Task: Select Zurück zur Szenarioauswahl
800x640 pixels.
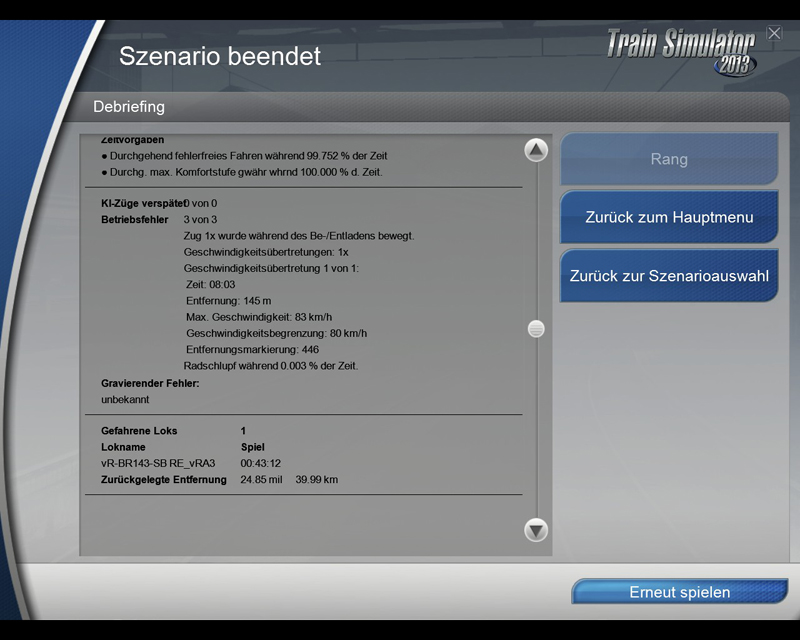Action: pyautogui.click(x=669, y=276)
